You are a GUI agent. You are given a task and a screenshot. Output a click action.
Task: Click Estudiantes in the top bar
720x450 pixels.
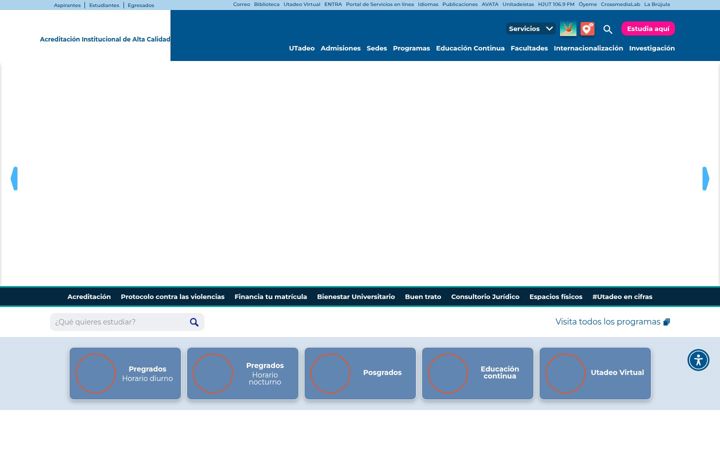pyautogui.click(x=104, y=6)
